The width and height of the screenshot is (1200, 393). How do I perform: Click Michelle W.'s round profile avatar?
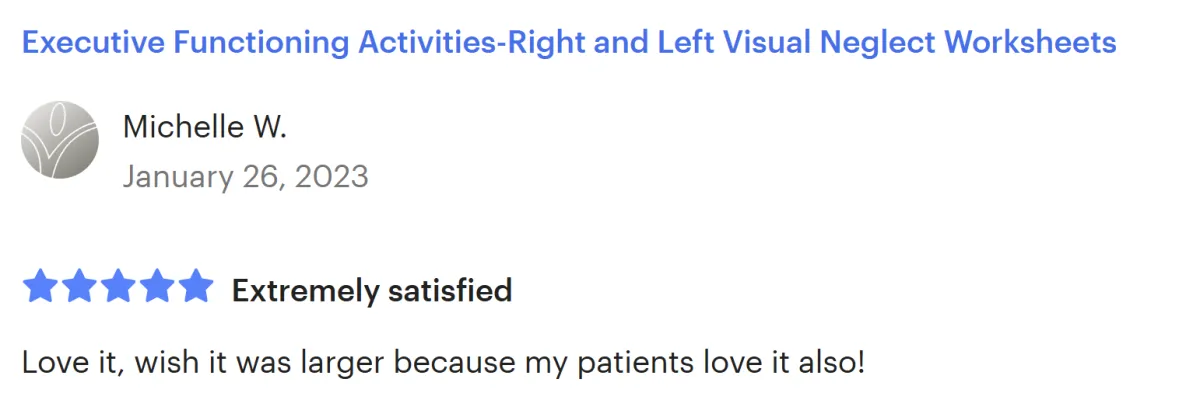[60, 140]
